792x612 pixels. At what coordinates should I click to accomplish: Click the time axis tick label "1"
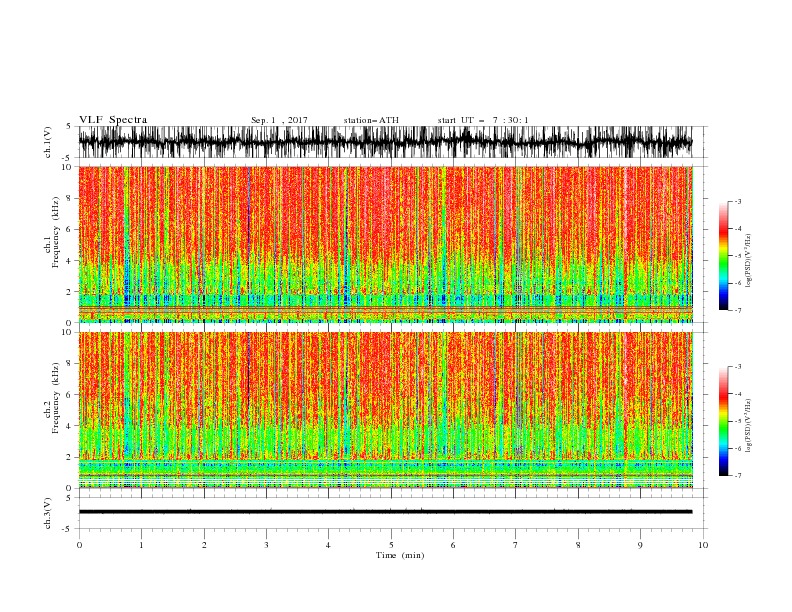coord(141,545)
